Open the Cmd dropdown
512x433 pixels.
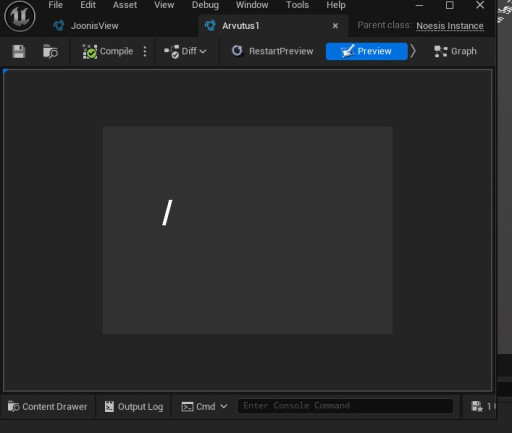(204, 406)
